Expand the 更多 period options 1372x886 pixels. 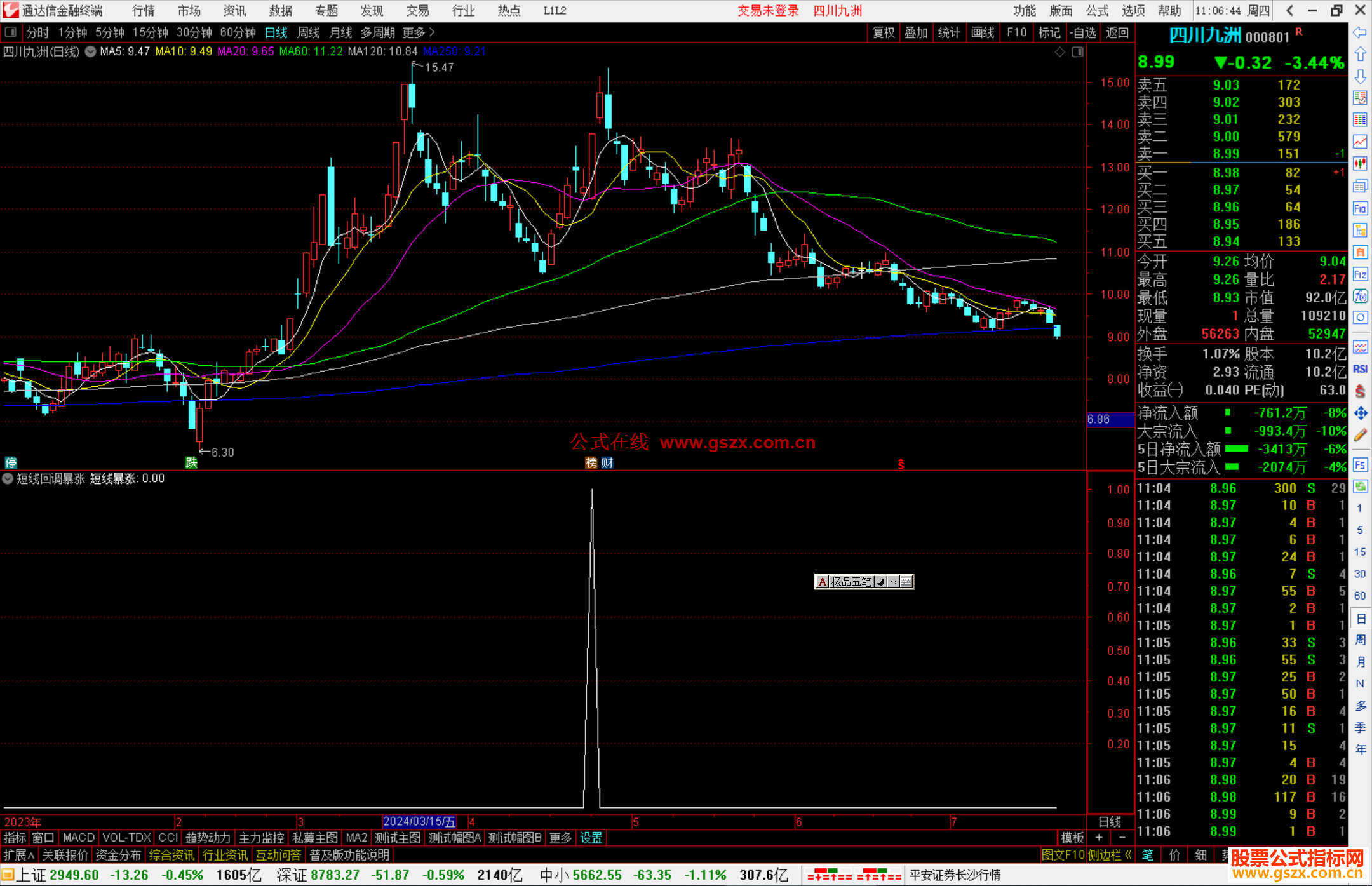point(419,32)
